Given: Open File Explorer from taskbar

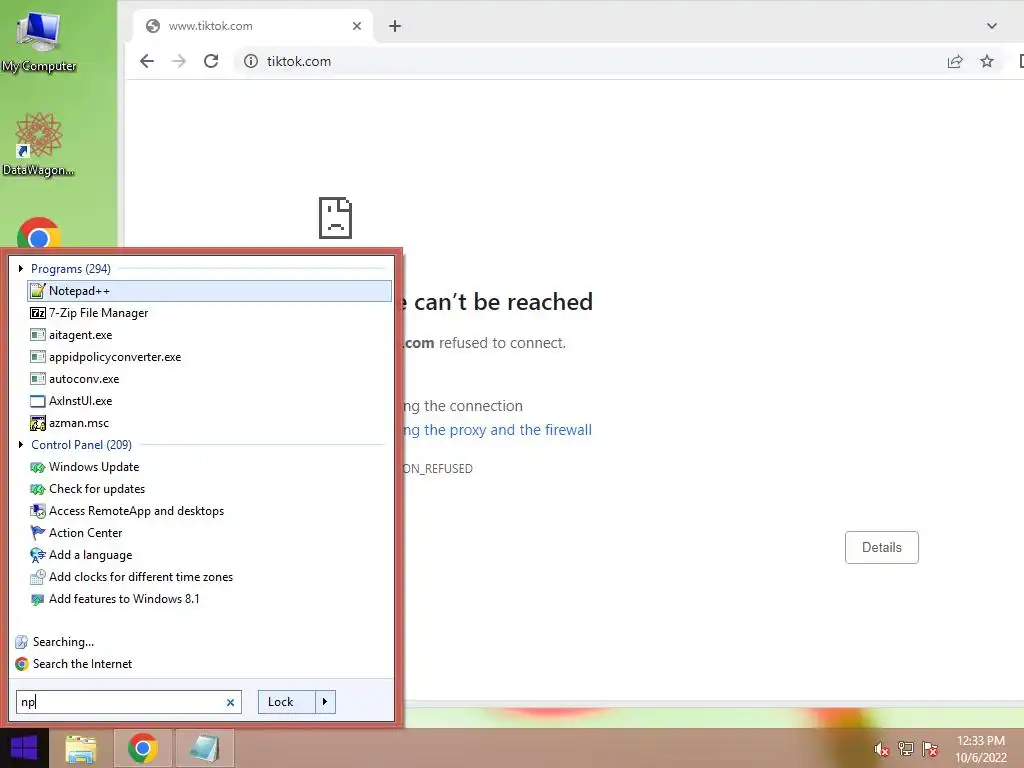Looking at the screenshot, I should [x=81, y=748].
